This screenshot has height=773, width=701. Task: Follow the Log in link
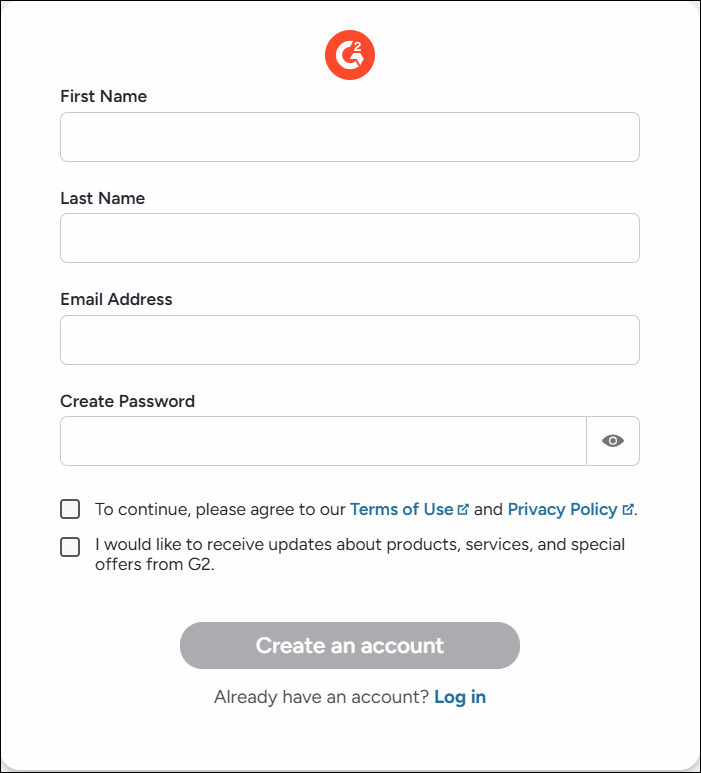tap(460, 697)
